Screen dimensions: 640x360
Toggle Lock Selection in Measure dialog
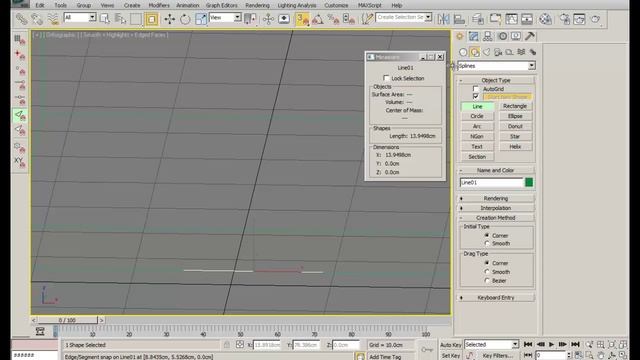(x=386, y=78)
